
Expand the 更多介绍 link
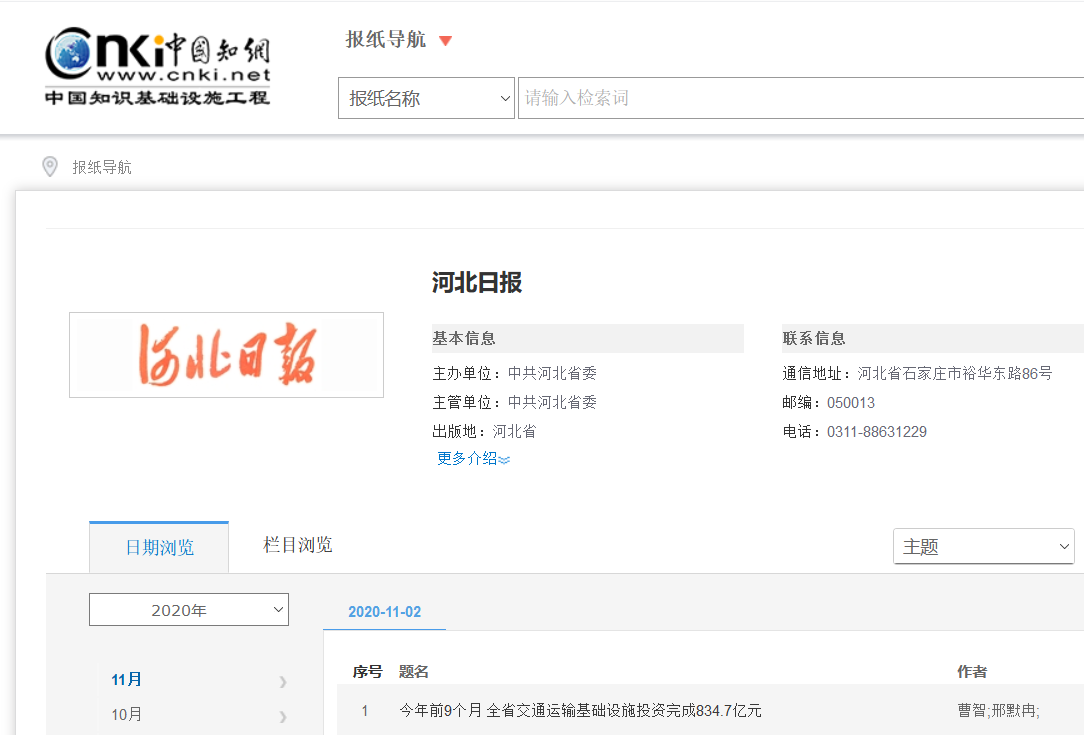coord(474,458)
